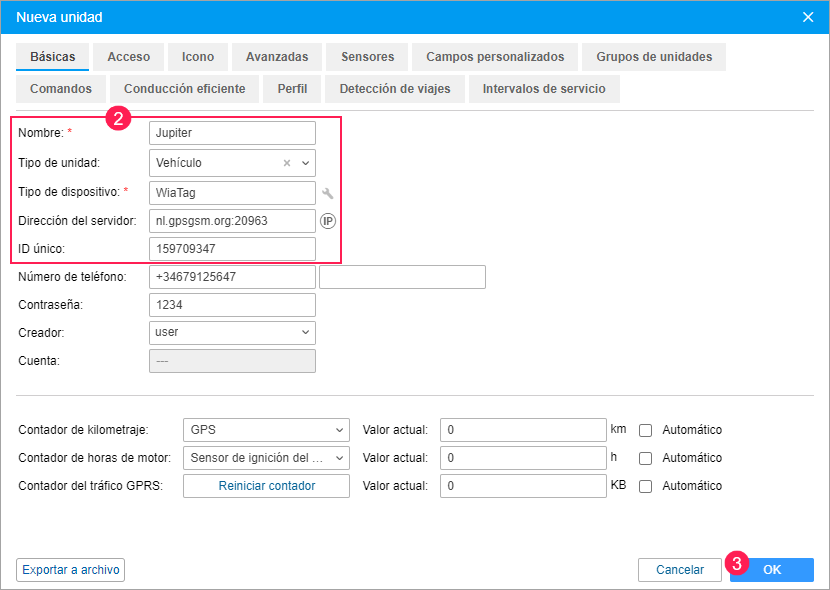This screenshot has width=830, height=590.
Task: Go to Detección de viajes tab
Action: [x=395, y=88]
